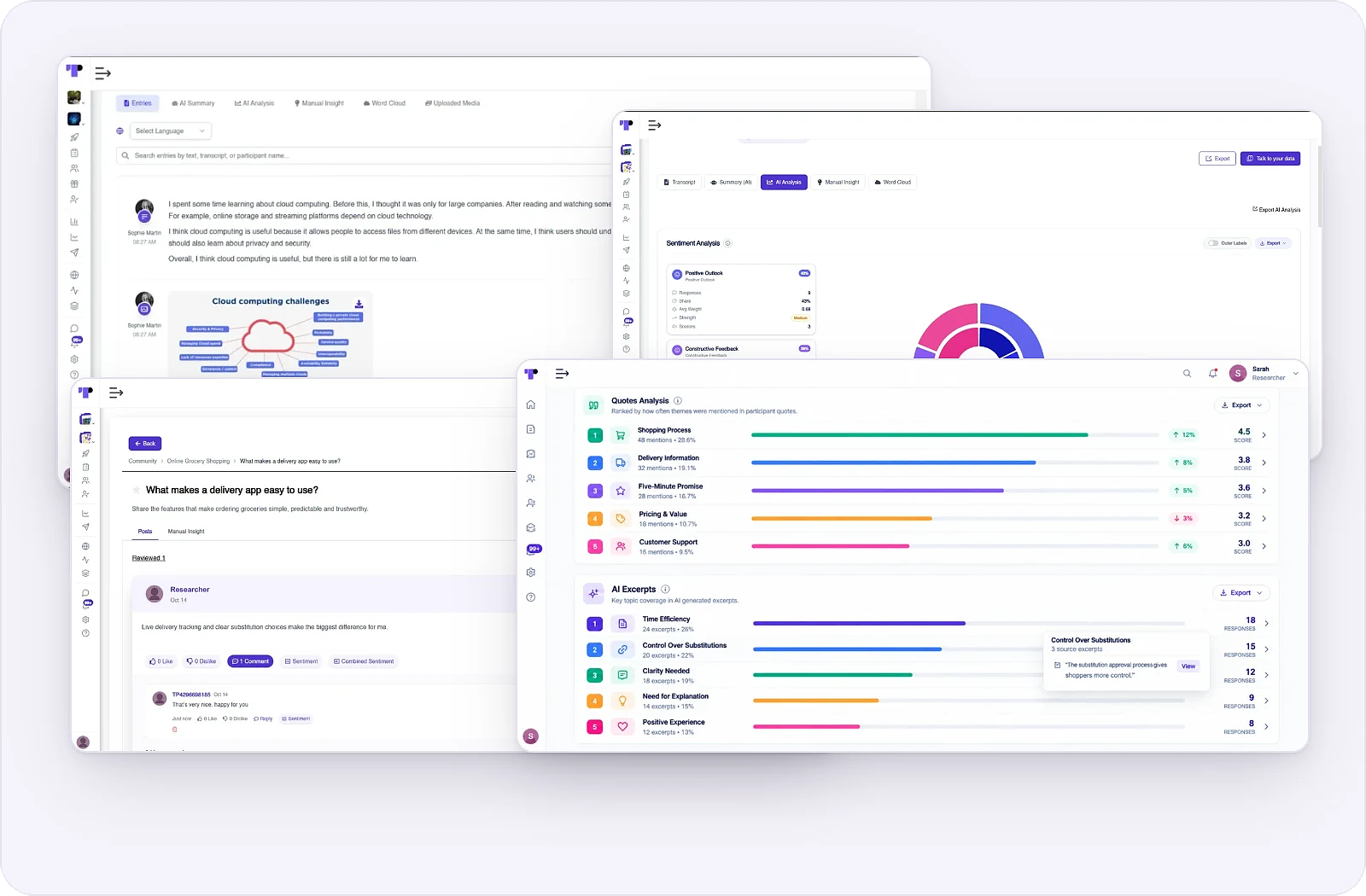
Task: Like the Researcher post with 0 Like
Action: 161,661
